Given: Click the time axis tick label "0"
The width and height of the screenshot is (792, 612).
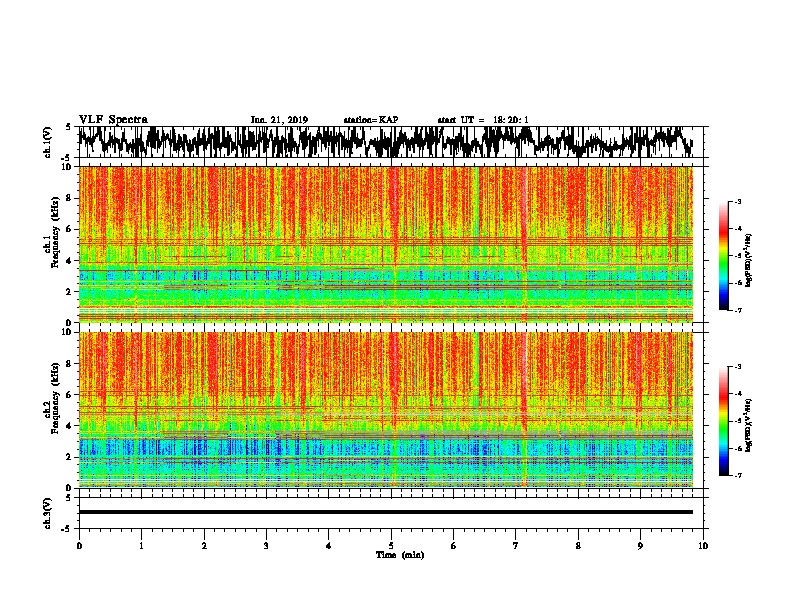Looking at the screenshot, I should [79, 546].
